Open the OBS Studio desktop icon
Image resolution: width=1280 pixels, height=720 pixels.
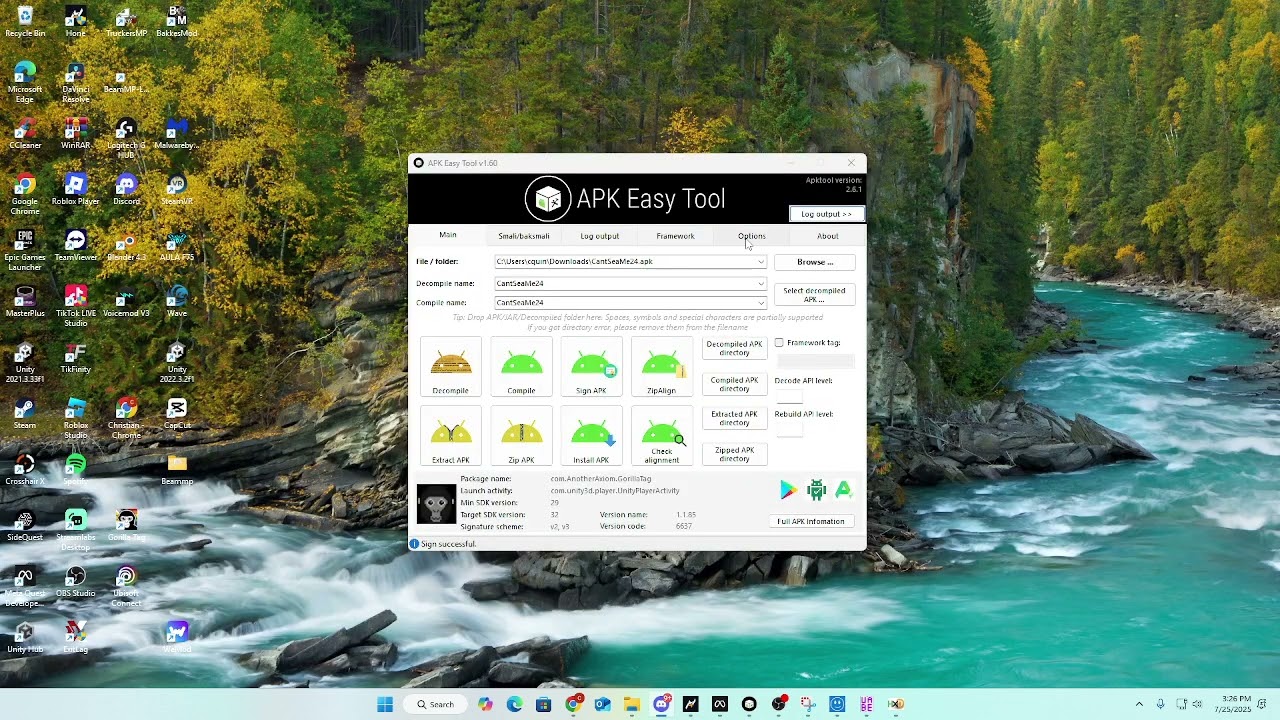76,581
